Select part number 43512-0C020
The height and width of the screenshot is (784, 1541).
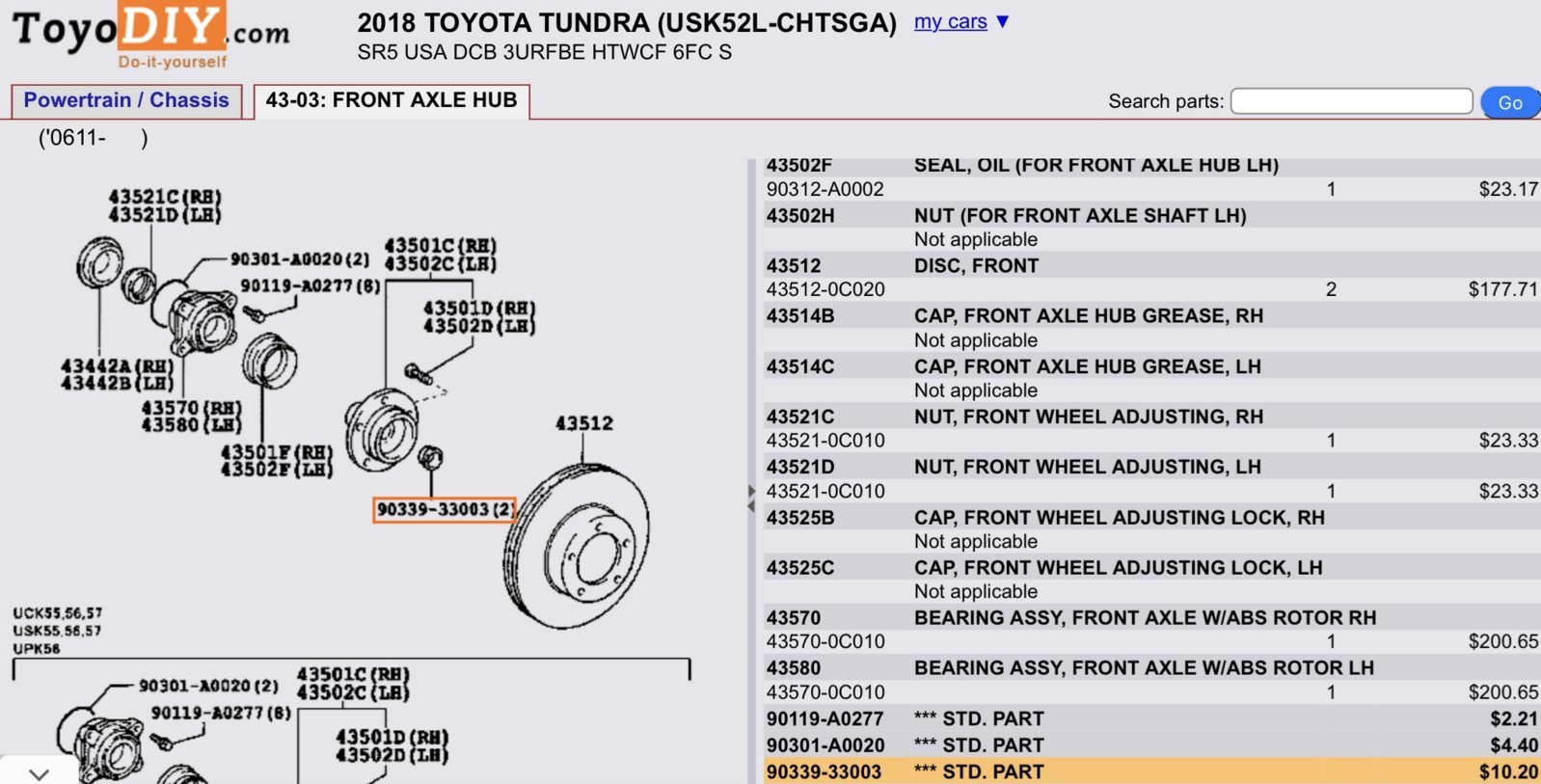coord(825,289)
